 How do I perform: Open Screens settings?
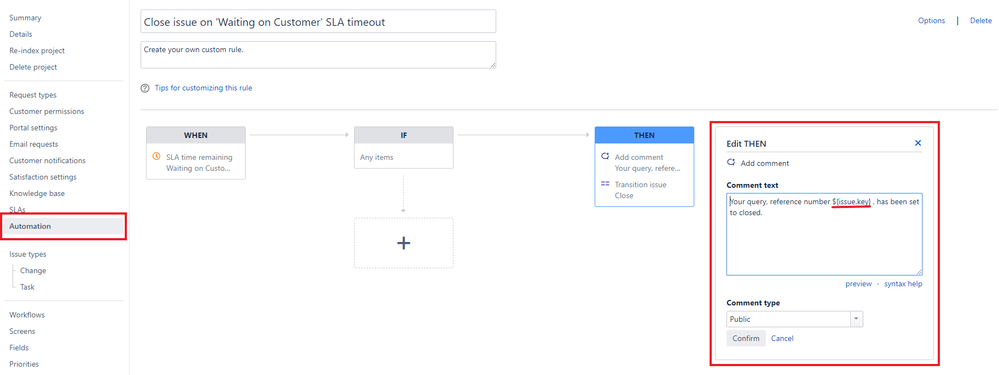click(x=22, y=332)
